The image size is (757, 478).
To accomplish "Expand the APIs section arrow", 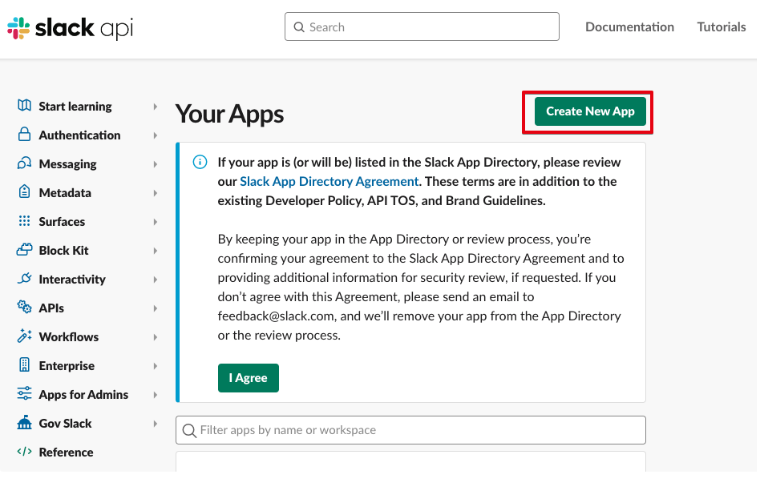I will (x=155, y=308).
